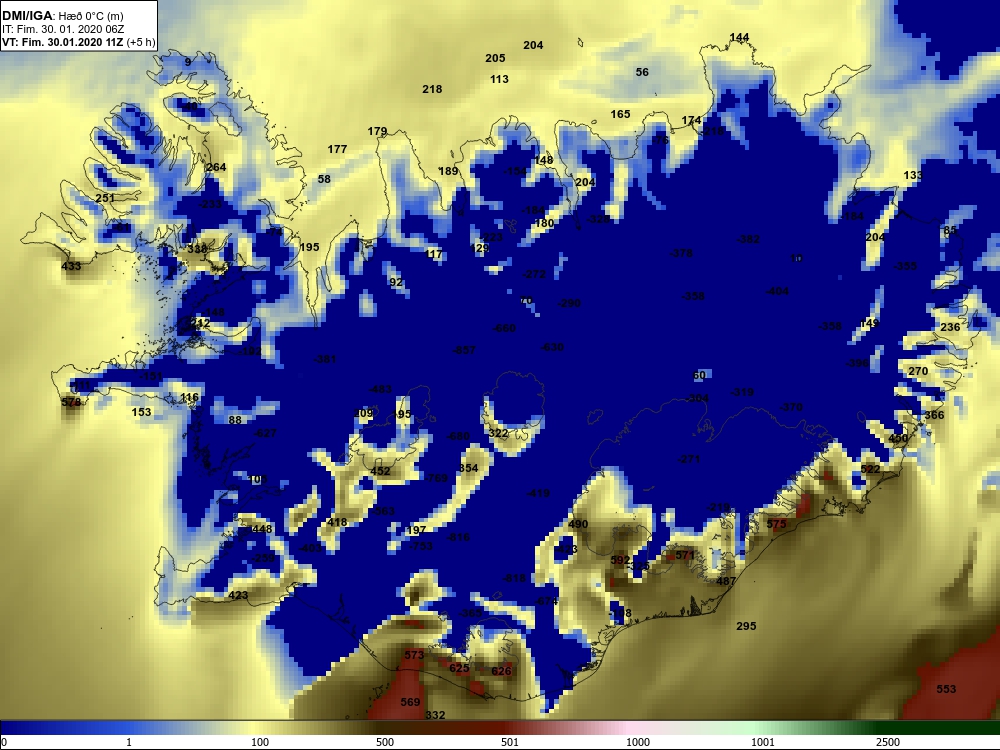Screen dimensions: 1000x750
Task: Select the map value '569'
Action: click(410, 702)
